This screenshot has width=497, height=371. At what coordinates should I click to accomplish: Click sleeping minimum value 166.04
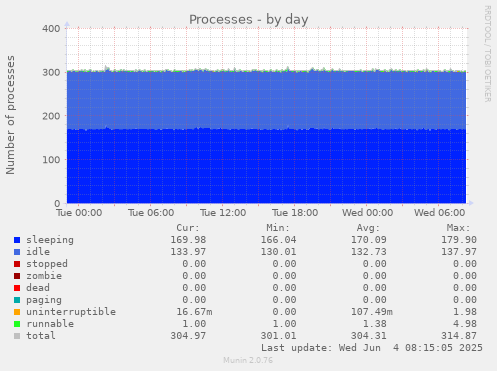278,240
